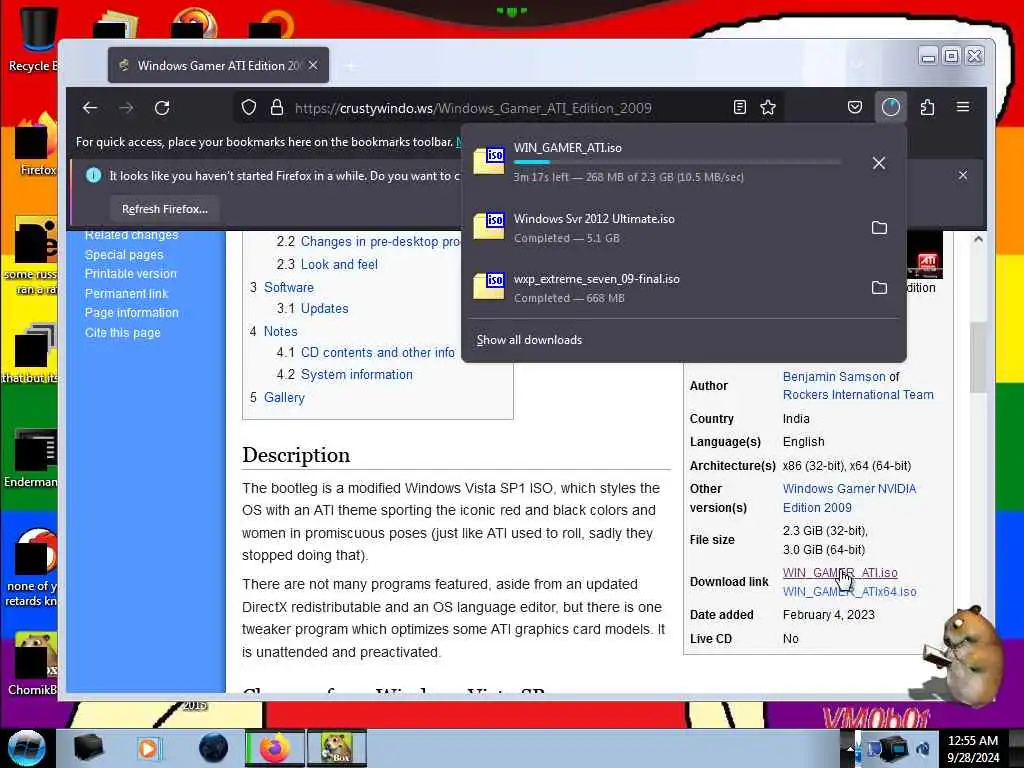Image resolution: width=1024 pixels, height=768 pixels.
Task: Open Printable version sidebar link
Action: pyautogui.click(x=131, y=274)
